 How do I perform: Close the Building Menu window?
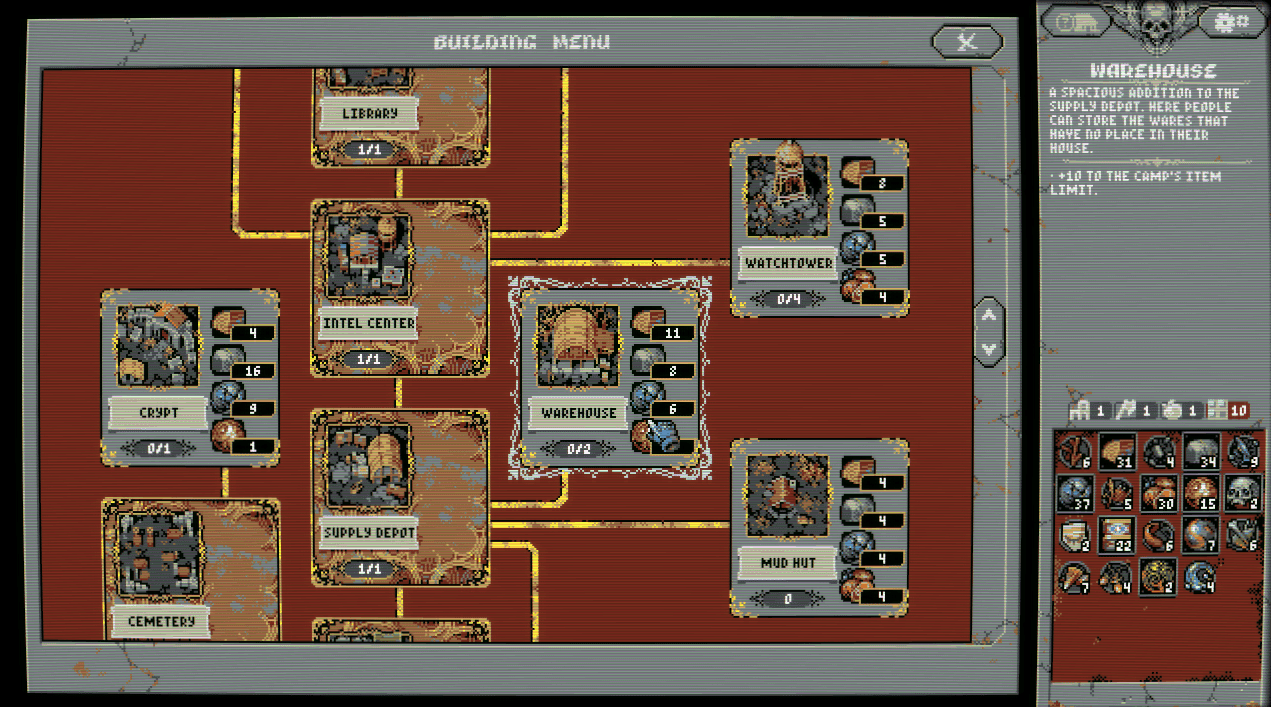[966, 41]
